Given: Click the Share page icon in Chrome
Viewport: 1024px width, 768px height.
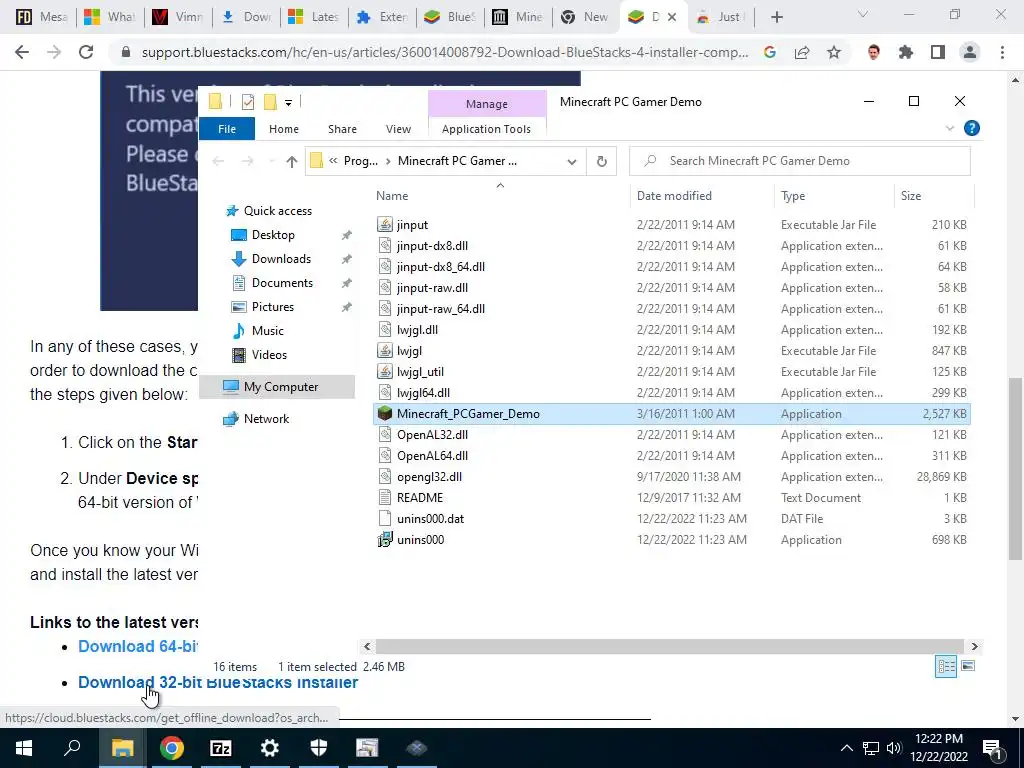Looking at the screenshot, I should pos(802,52).
